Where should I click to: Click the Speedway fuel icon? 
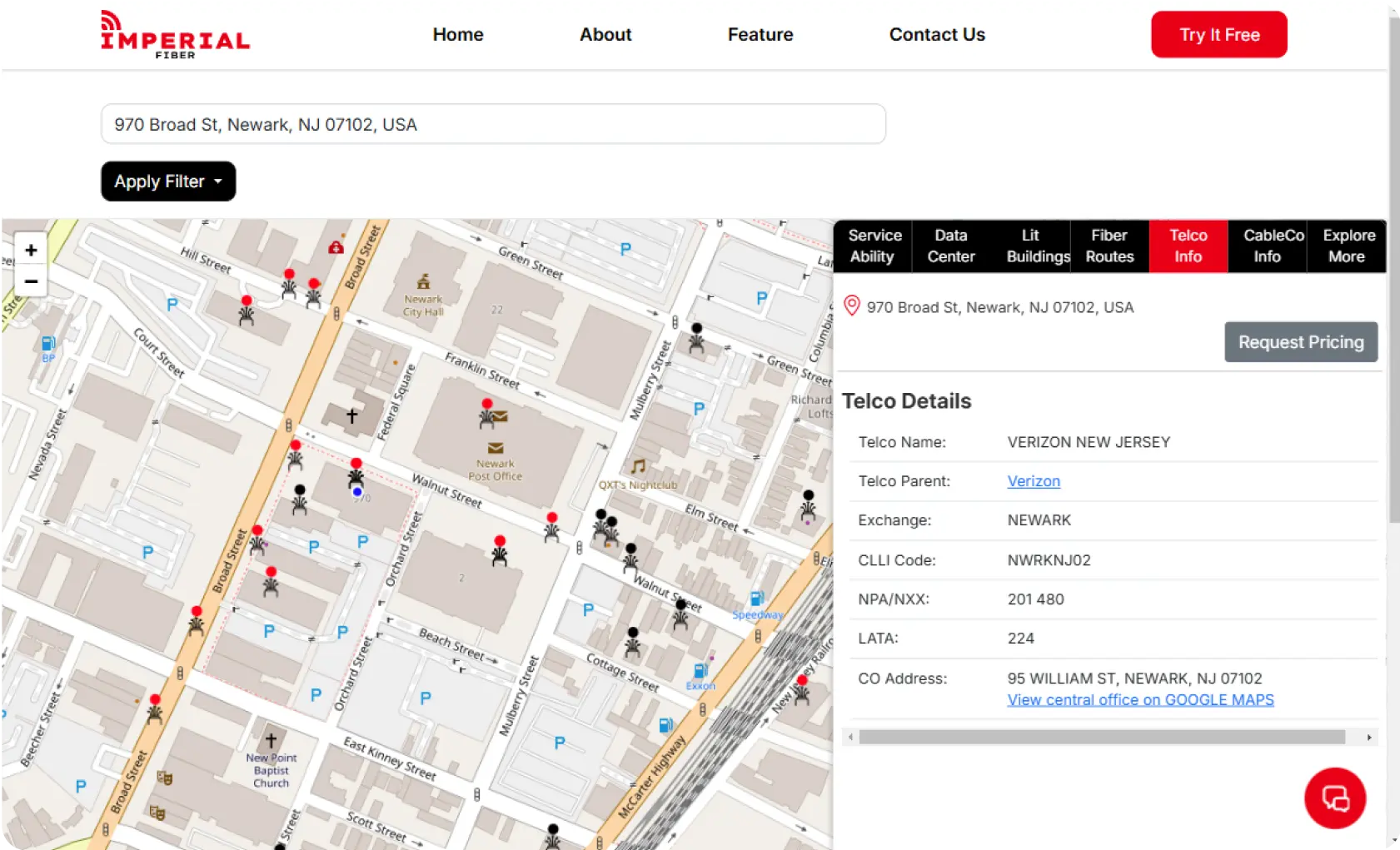757,599
